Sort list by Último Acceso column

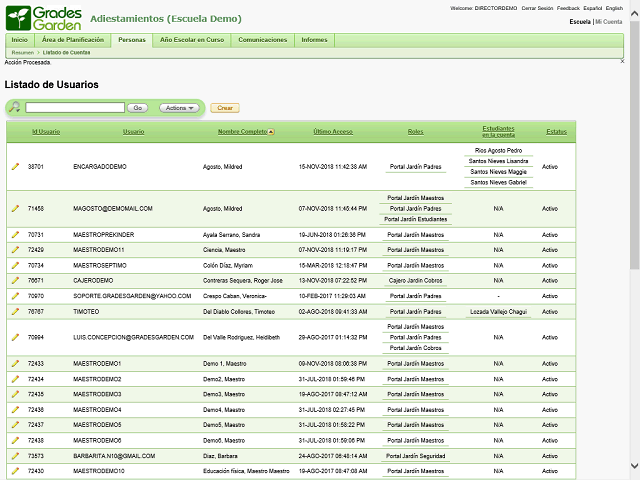pos(332,132)
